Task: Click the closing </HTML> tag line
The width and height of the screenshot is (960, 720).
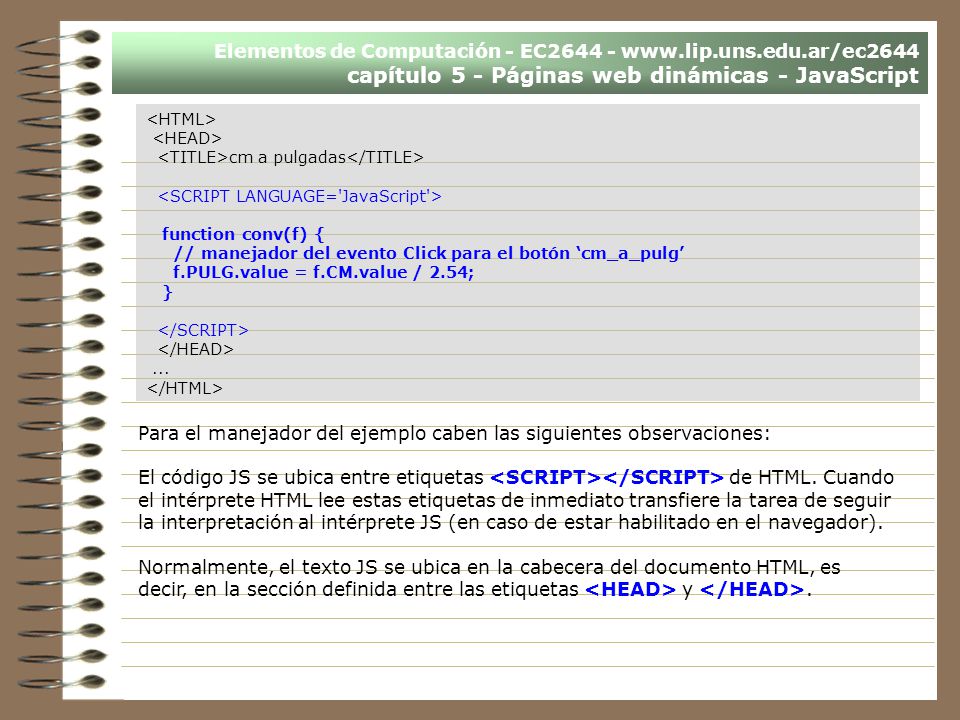Action: point(185,388)
